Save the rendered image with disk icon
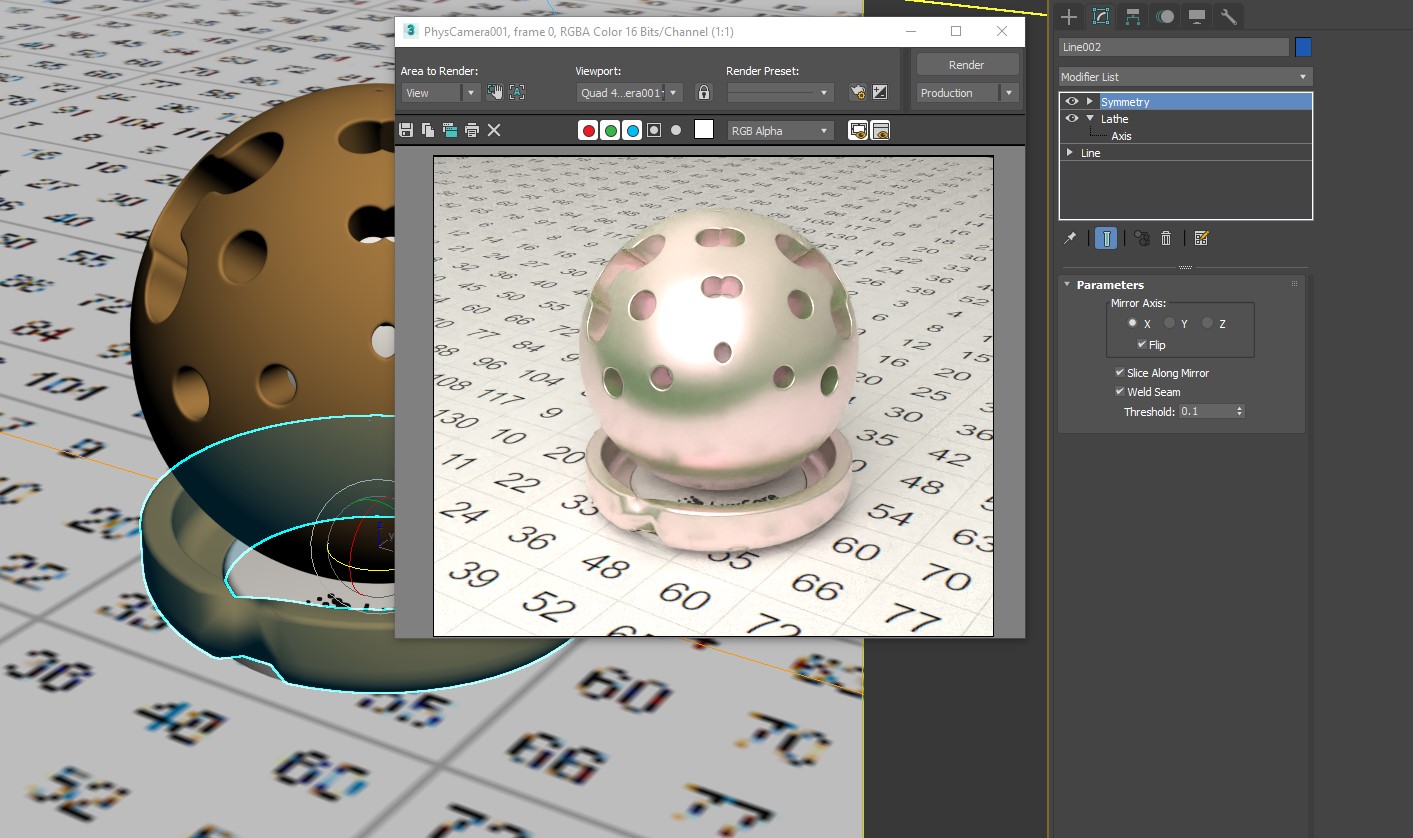 click(406, 130)
